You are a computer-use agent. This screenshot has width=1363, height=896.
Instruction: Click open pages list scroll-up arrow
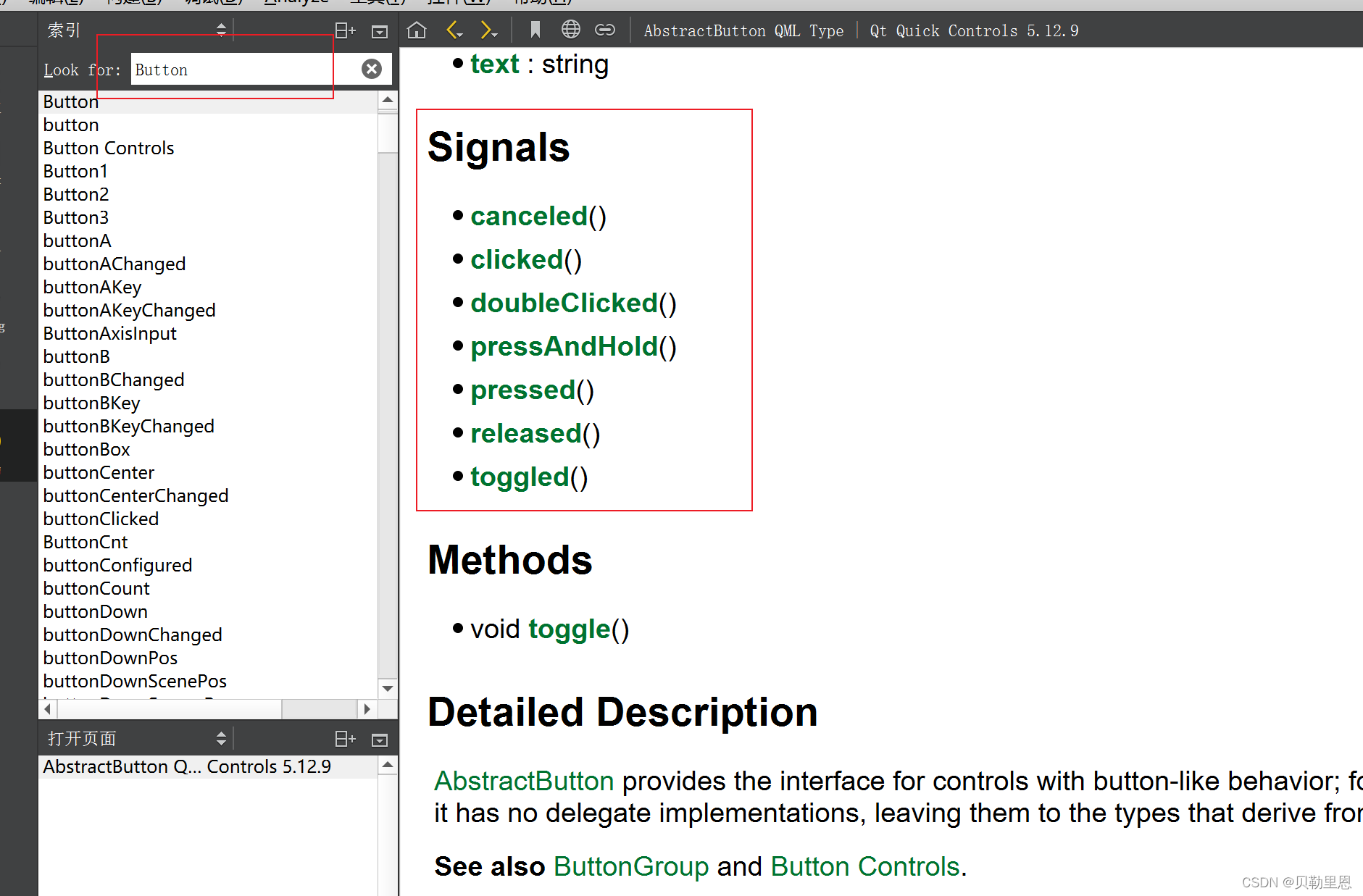[x=388, y=765]
